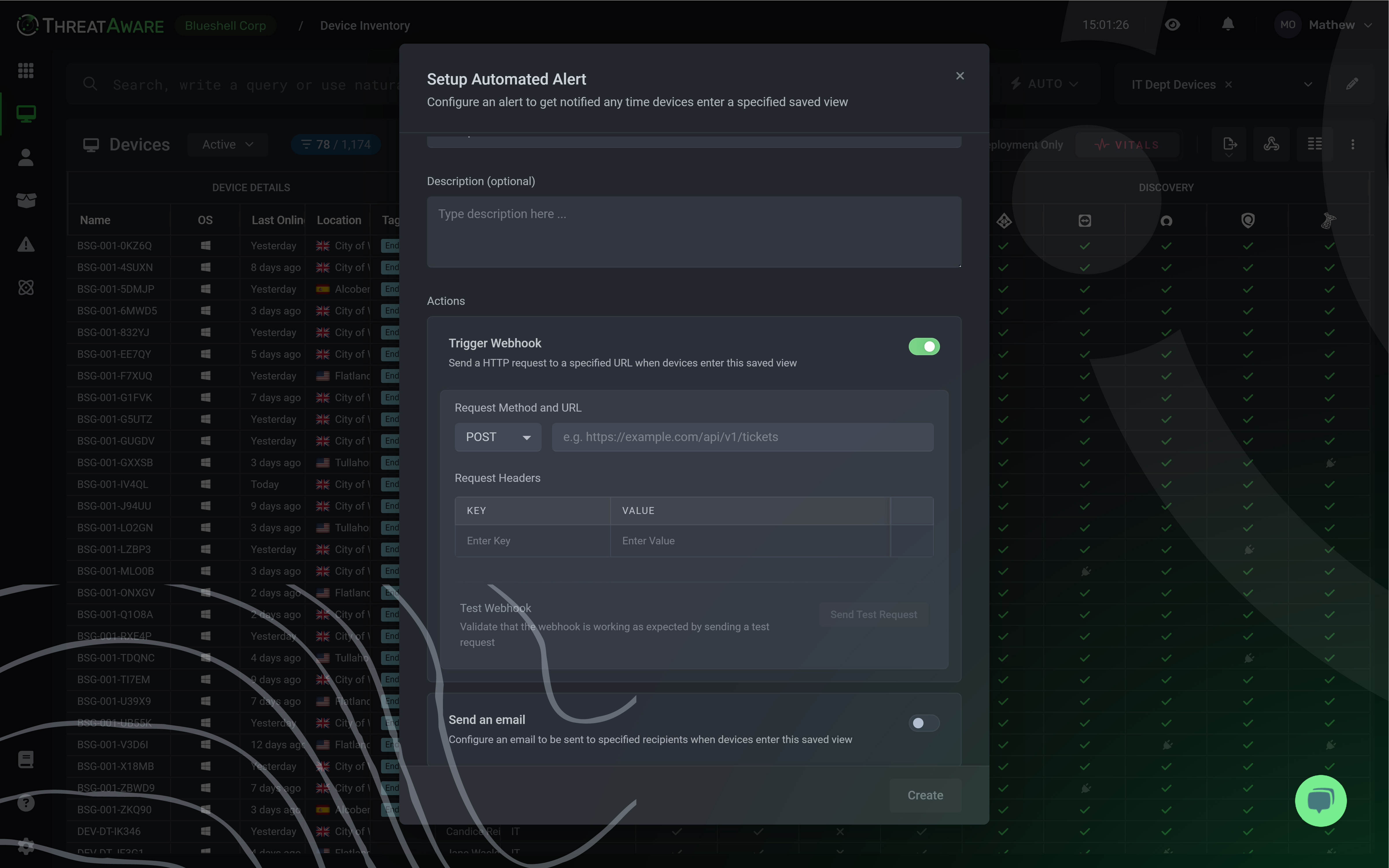Close the Setup Automated Alert dialog
The width and height of the screenshot is (1389, 868).
coord(959,76)
